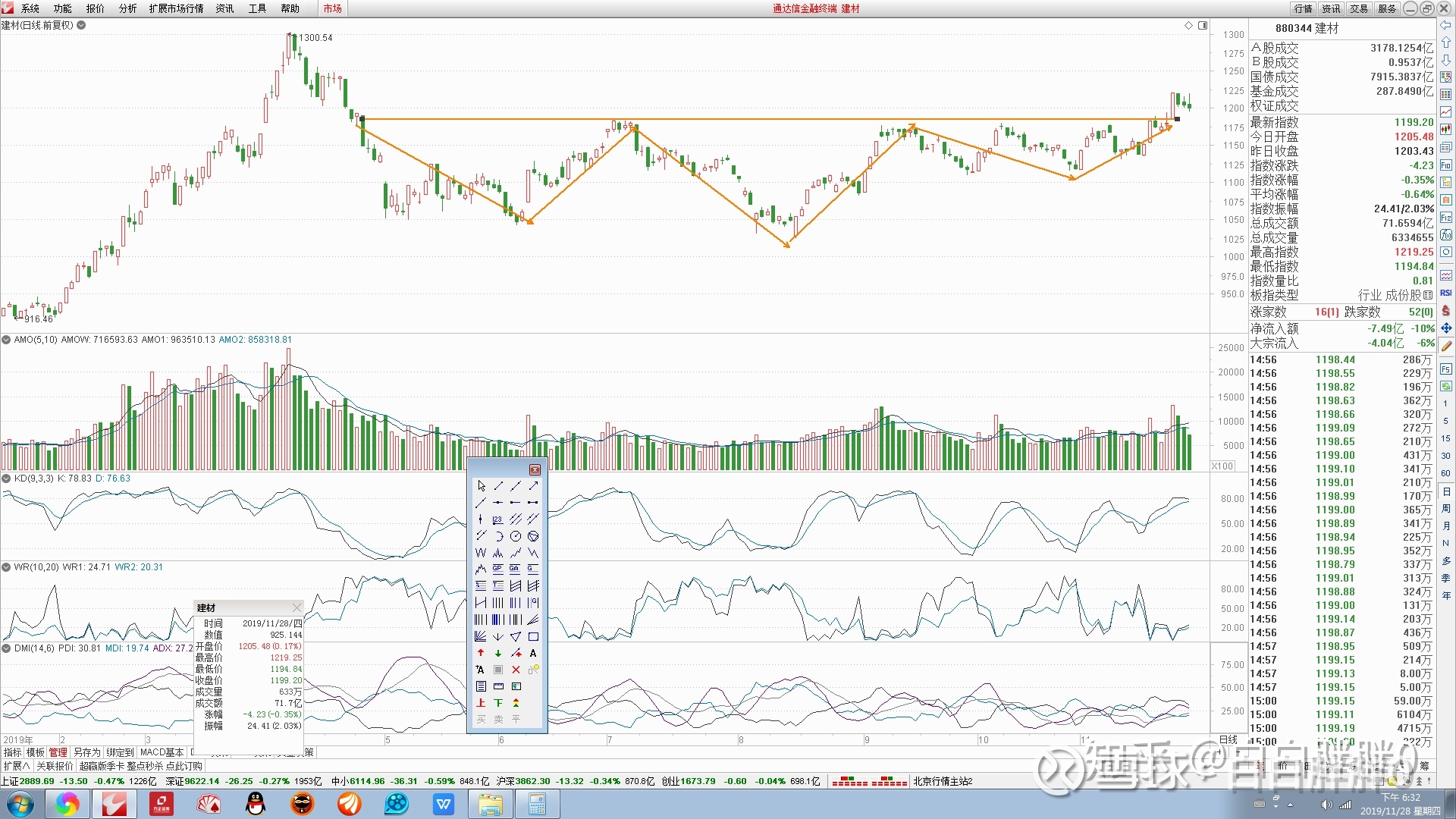Open the 分析 menu
1456x819 pixels.
point(127,8)
